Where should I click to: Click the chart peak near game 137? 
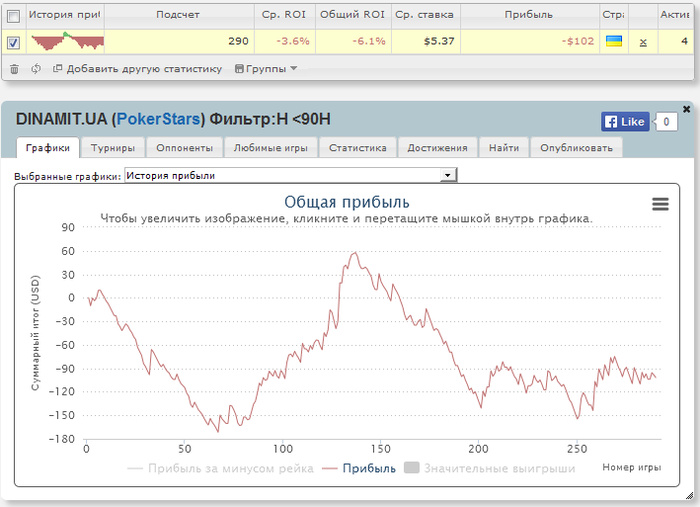click(x=355, y=253)
